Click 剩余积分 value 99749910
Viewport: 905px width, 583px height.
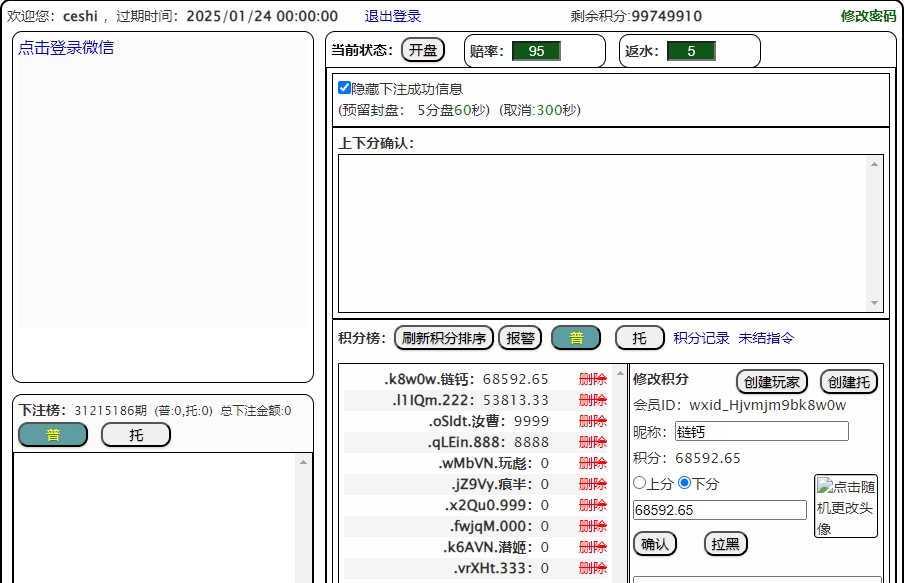pos(667,16)
